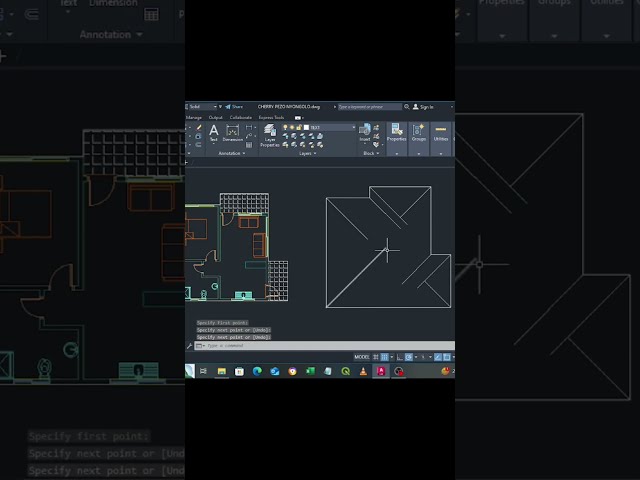Click the Create Block icon

pos(376,128)
